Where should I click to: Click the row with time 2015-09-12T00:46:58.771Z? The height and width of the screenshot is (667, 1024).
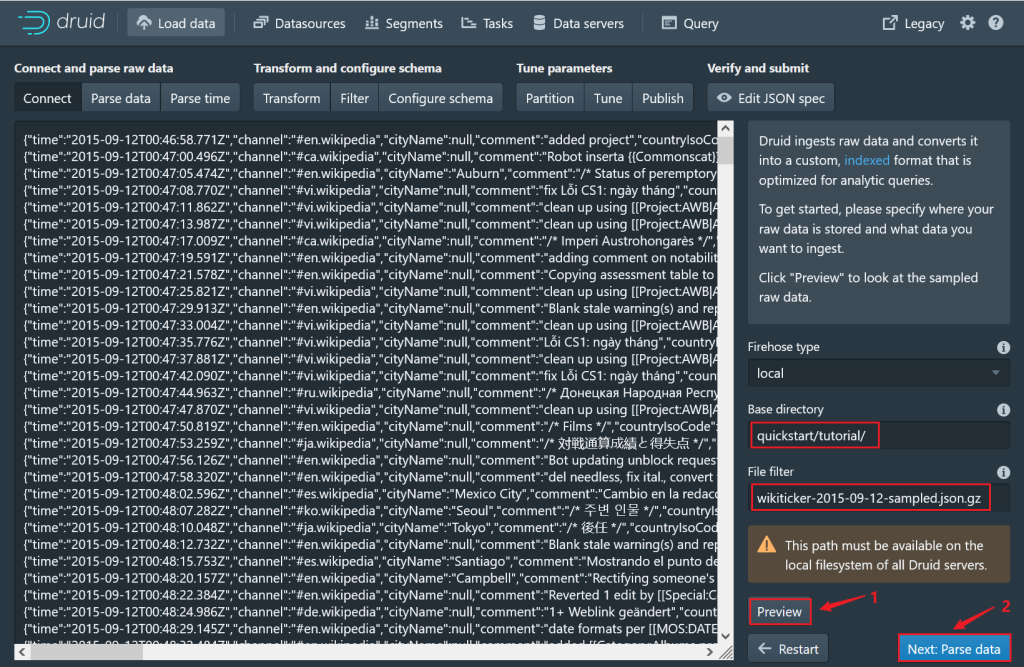pyautogui.click(x=370, y=140)
